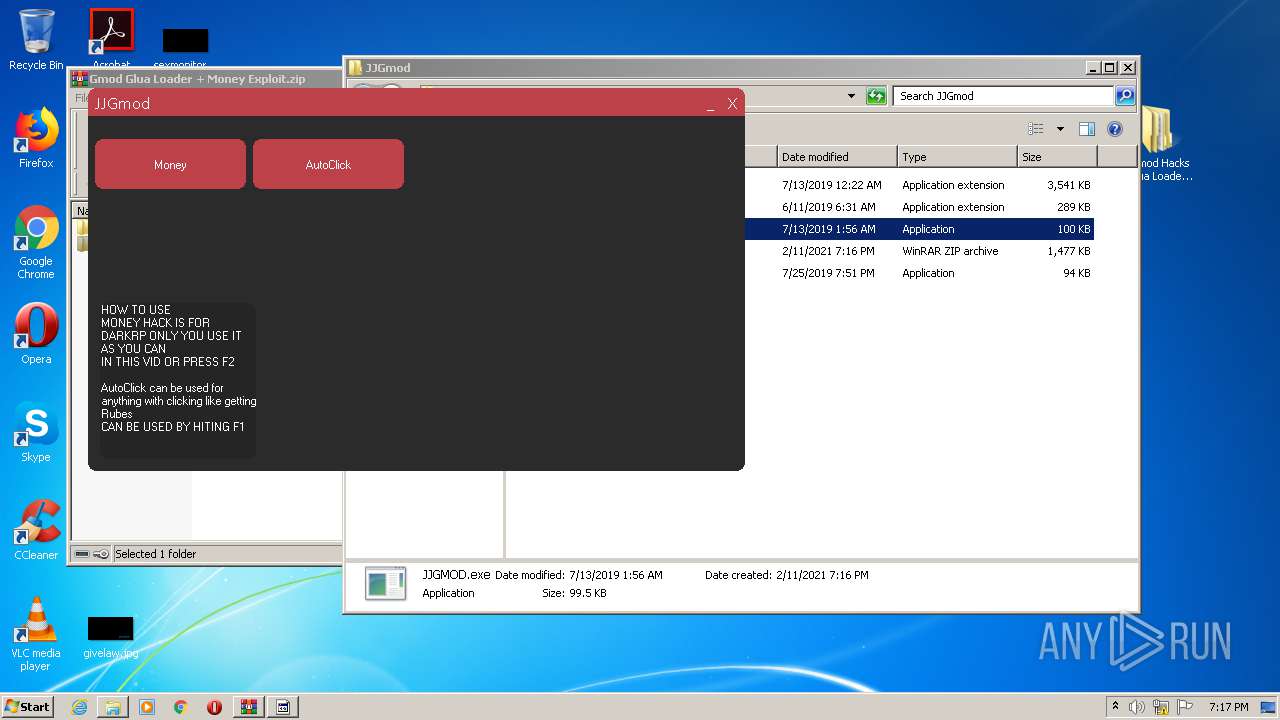Click the volume speaker tray icon
Image resolution: width=1280 pixels, height=720 pixels.
pyautogui.click(x=1137, y=707)
